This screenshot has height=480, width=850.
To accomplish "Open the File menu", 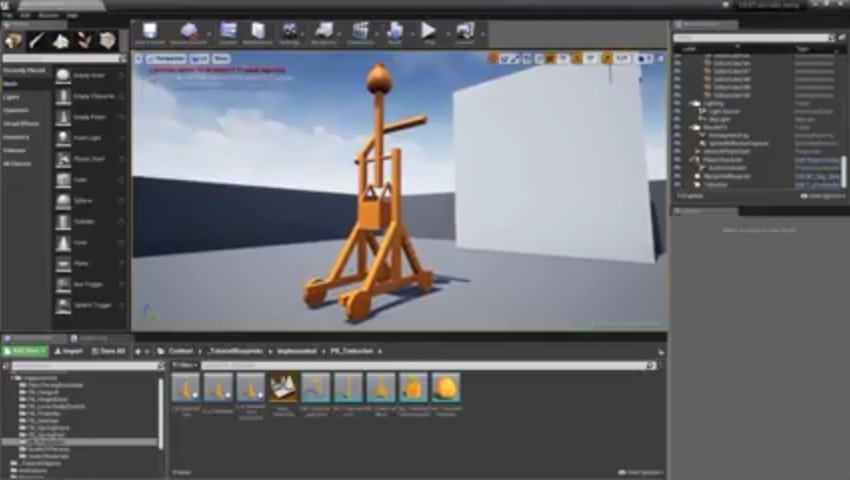I will [8, 16].
